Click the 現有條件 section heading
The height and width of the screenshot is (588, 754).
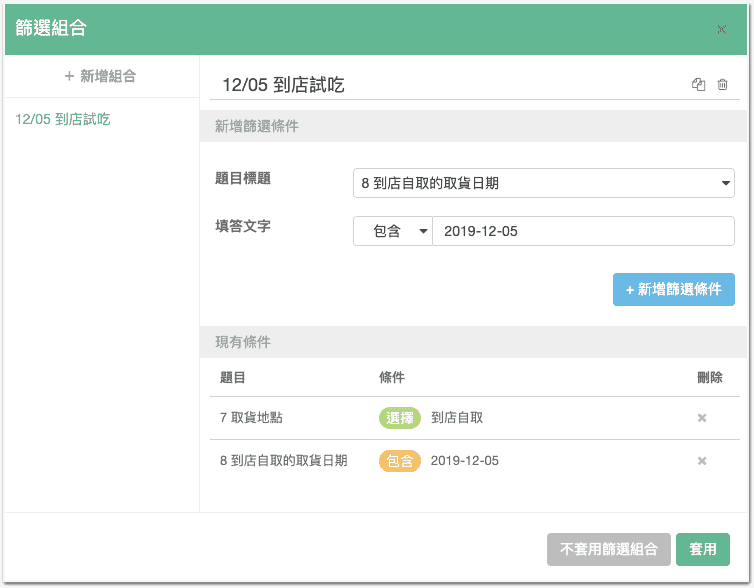[243, 342]
